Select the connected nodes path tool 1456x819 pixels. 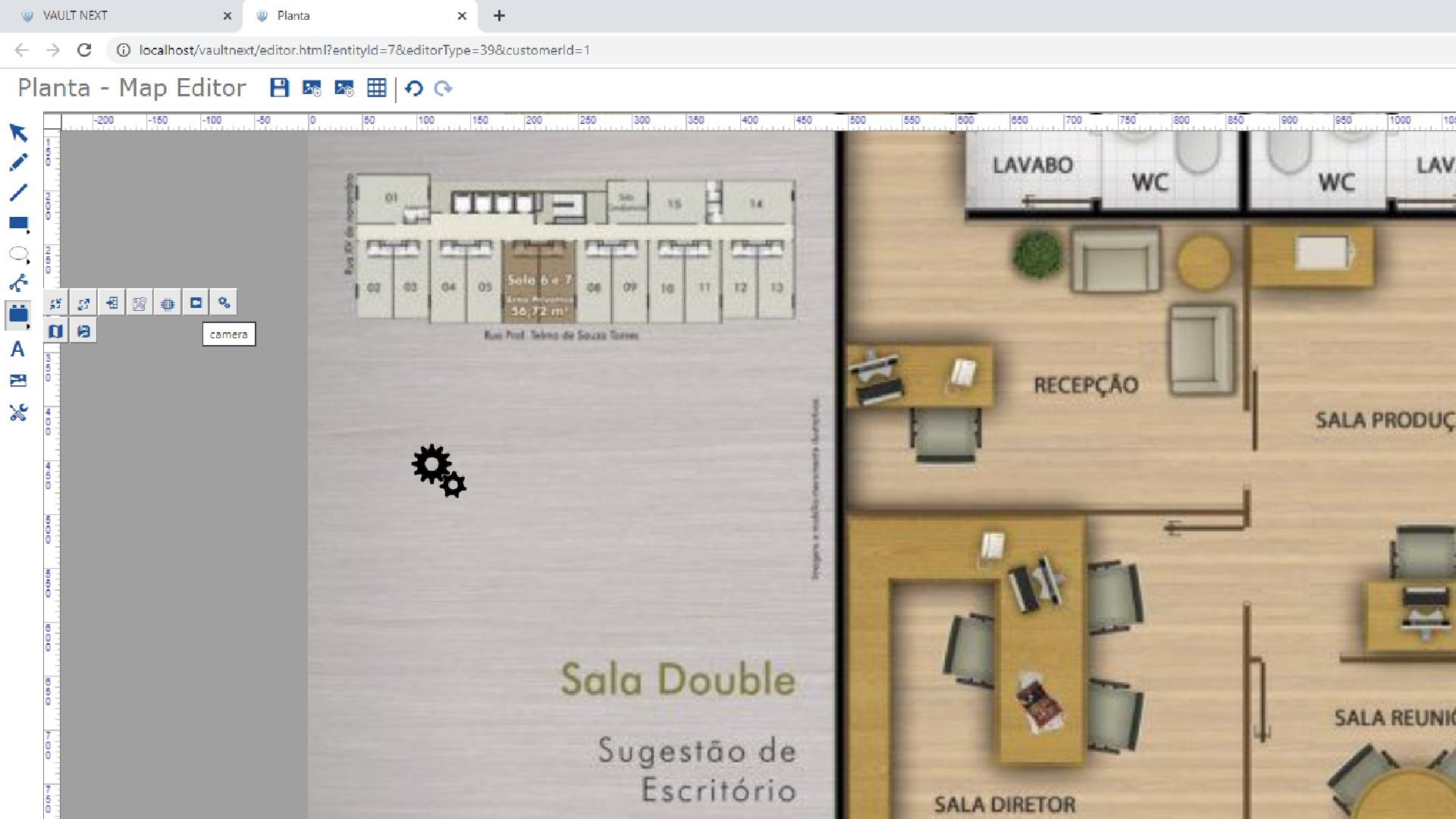tap(18, 284)
